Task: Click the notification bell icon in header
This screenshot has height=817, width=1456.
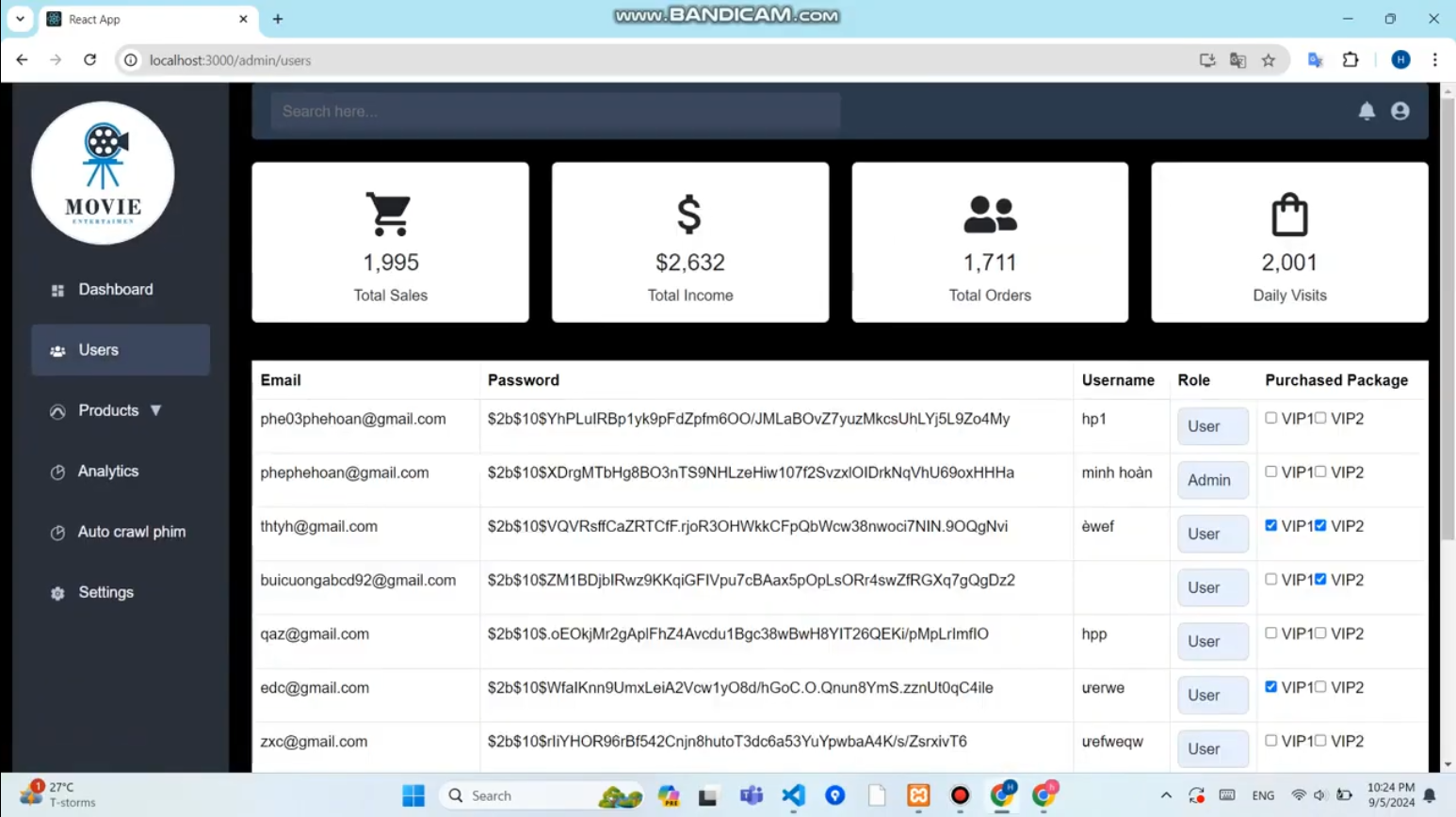Action: pos(1367,111)
